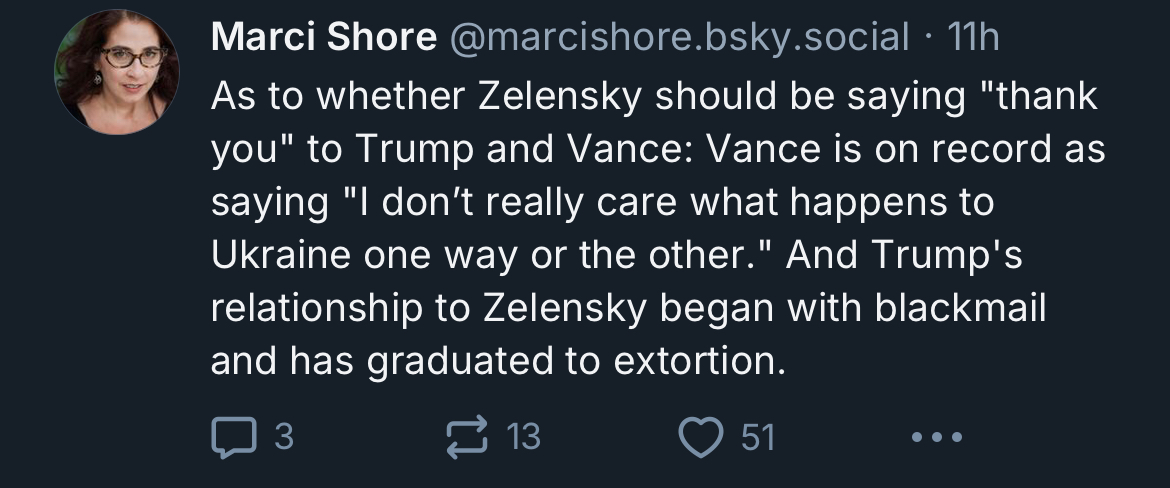Click the like count number 51
The image size is (1170, 488).
coord(758,437)
